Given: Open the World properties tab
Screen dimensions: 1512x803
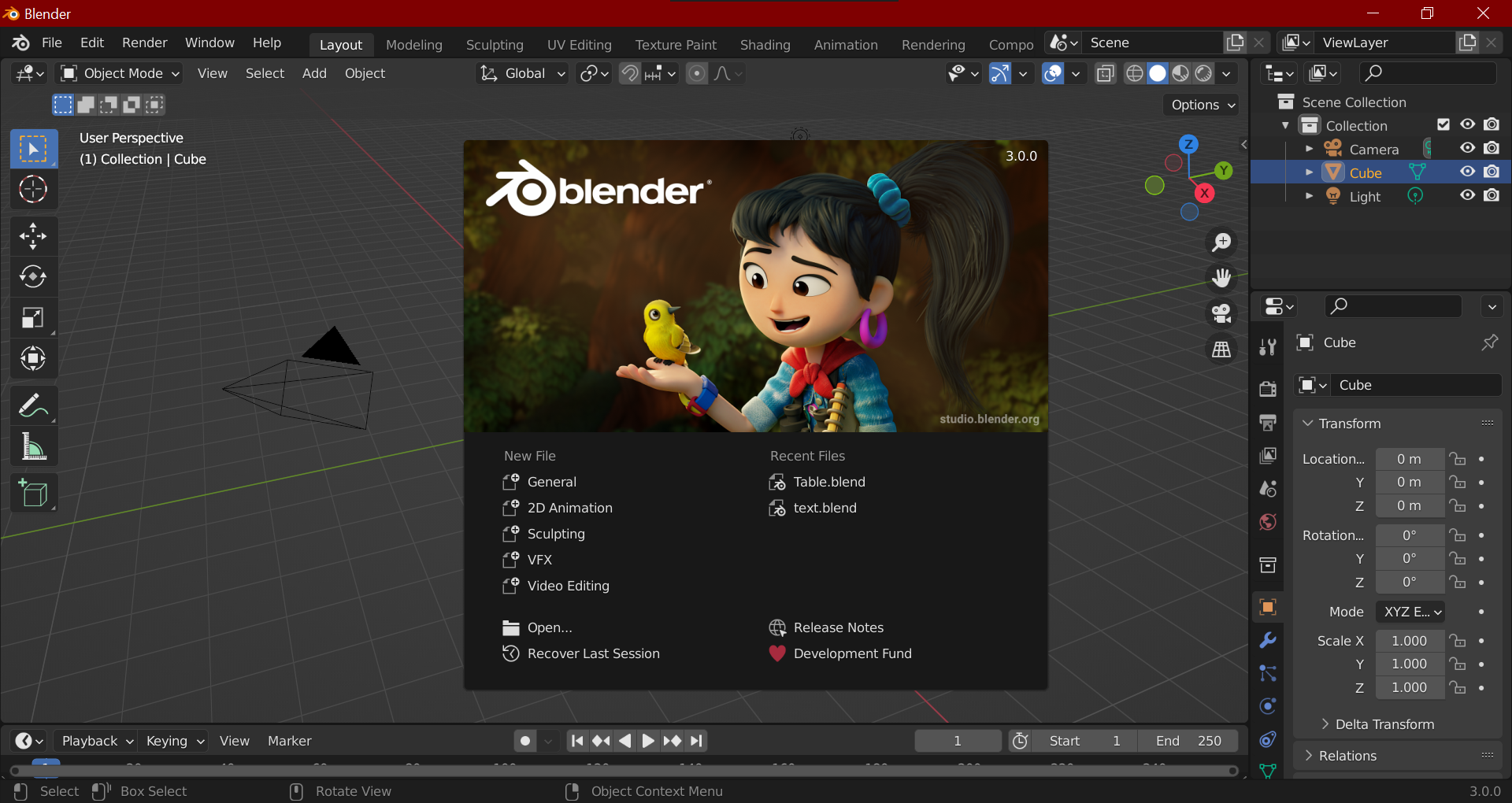Looking at the screenshot, I should [1268, 522].
